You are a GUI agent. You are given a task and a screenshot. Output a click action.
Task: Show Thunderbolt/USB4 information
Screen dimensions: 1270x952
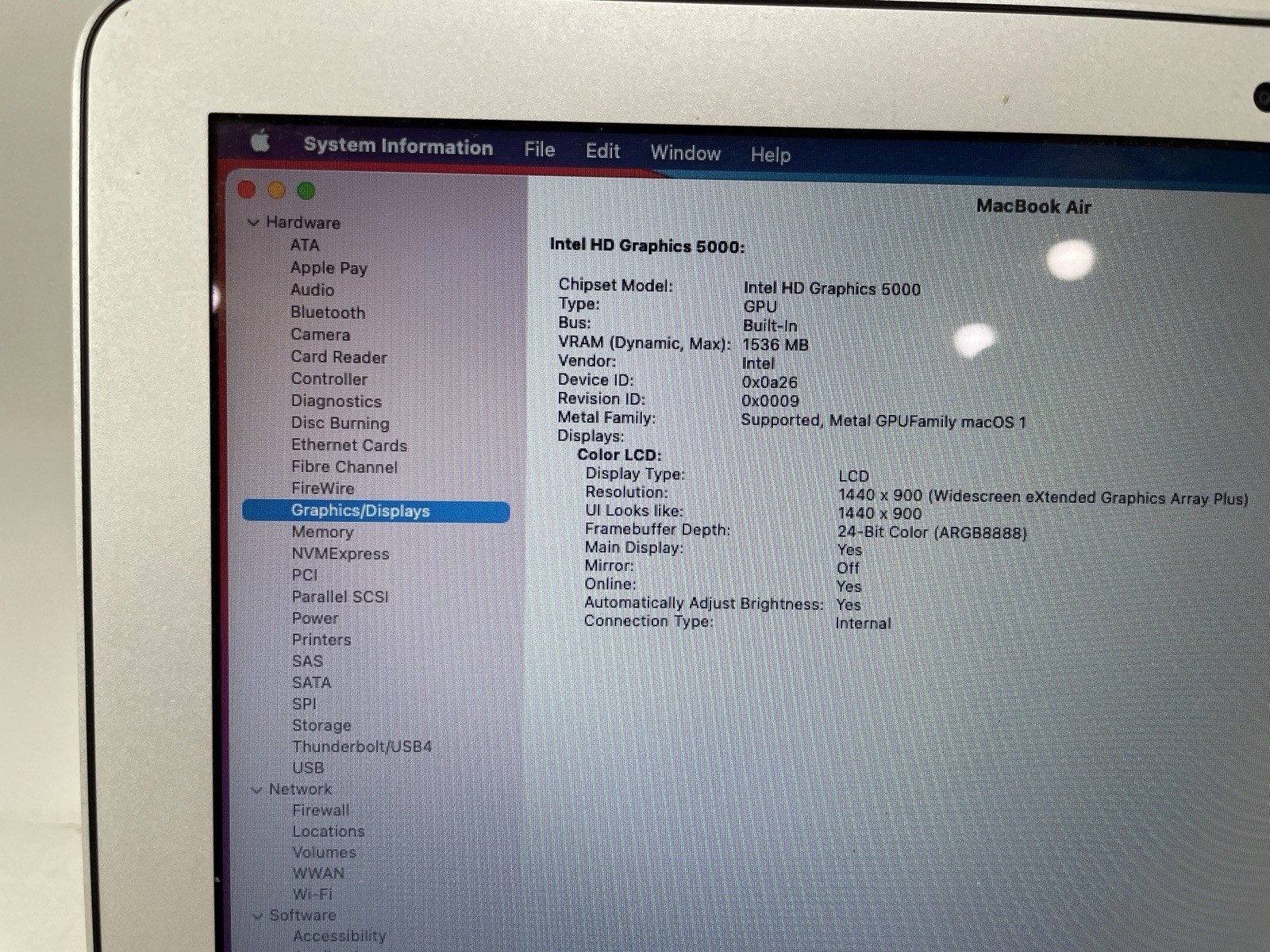pyautogui.click(x=361, y=747)
